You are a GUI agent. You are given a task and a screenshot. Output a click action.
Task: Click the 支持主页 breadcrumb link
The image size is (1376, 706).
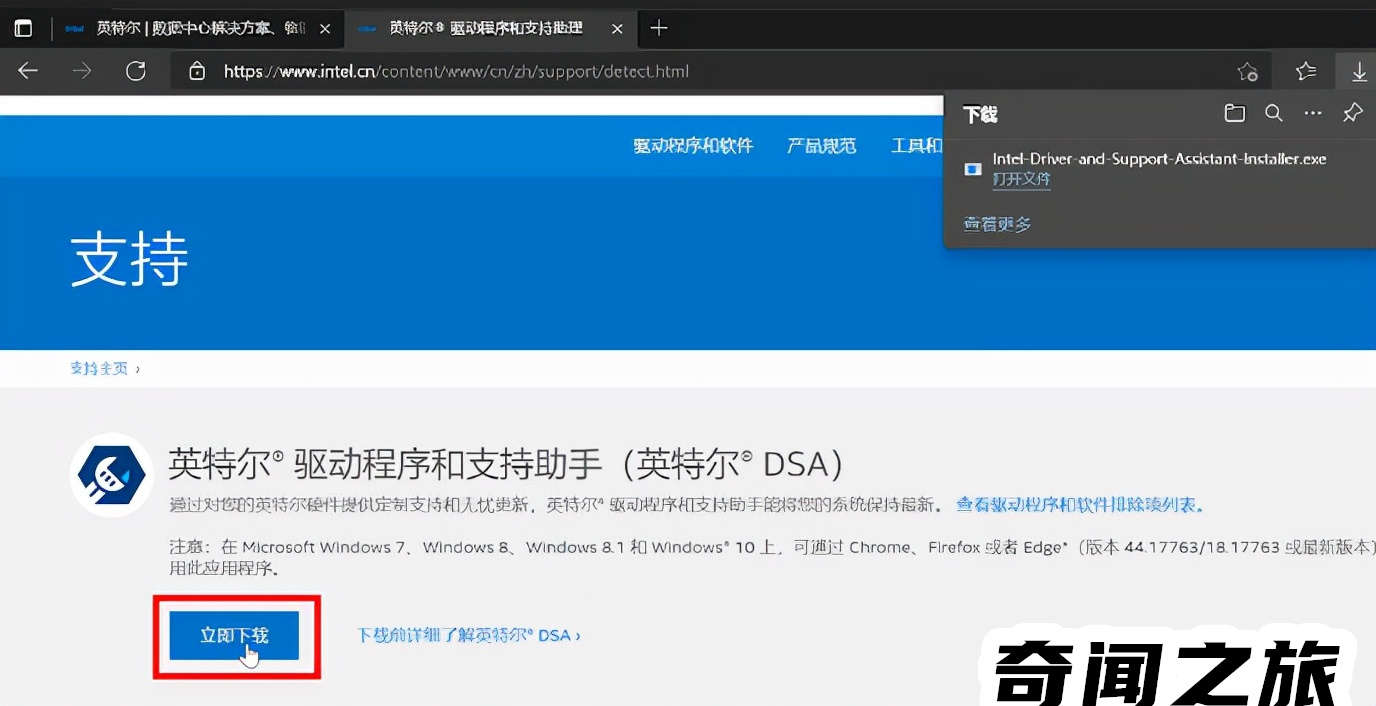99,368
